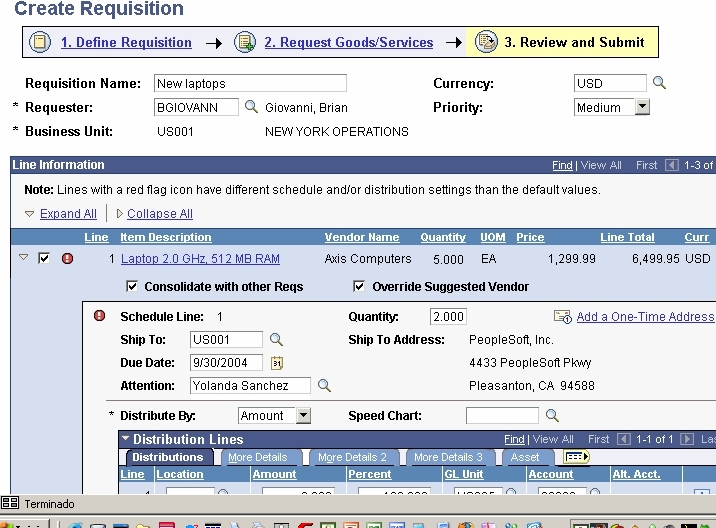Go to step 2. Request Goods/Services
This screenshot has width=716, height=528.
(348, 42)
